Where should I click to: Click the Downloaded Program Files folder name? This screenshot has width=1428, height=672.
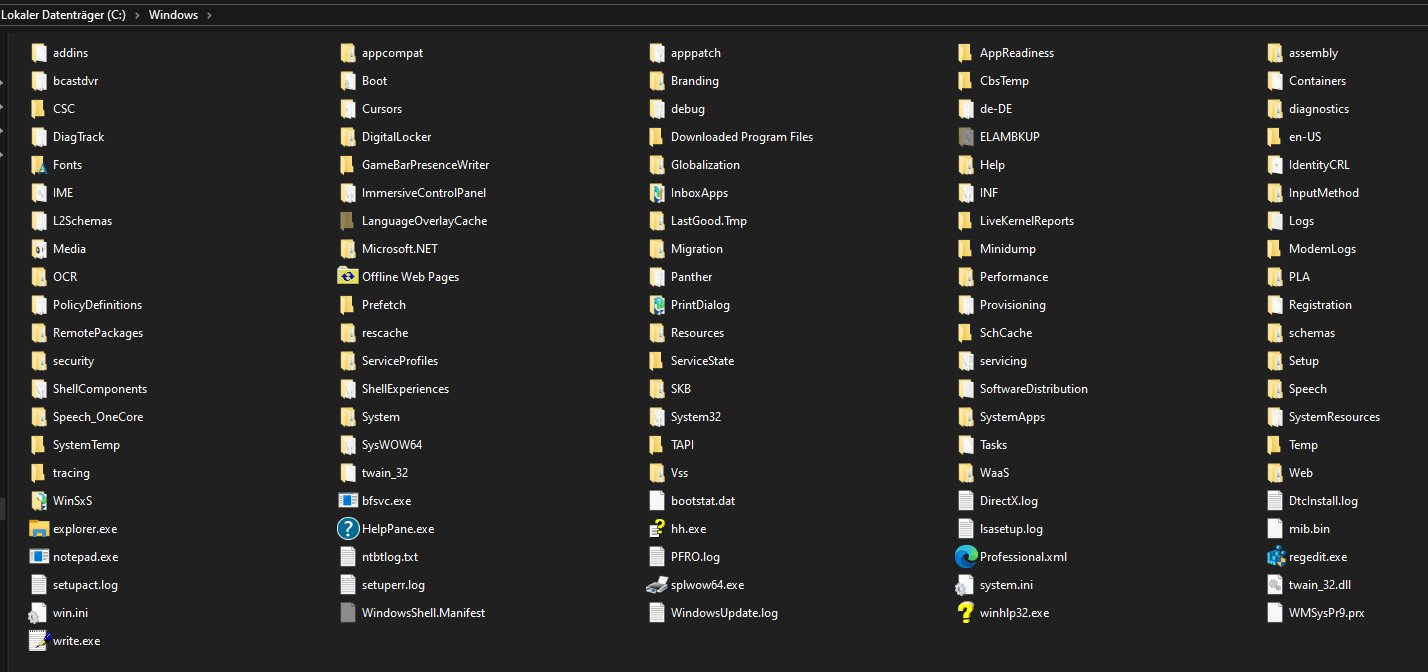click(x=742, y=137)
